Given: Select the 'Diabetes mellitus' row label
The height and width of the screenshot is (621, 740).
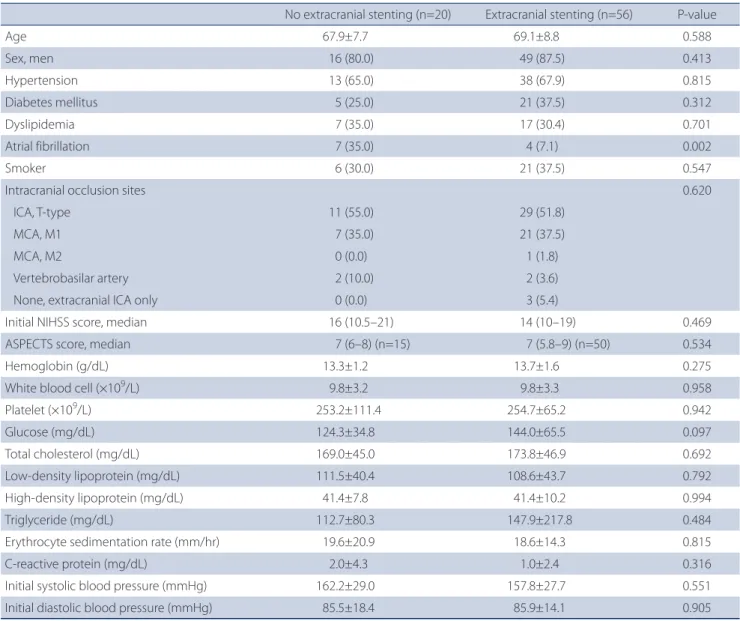Looking at the screenshot, I should click(x=51, y=102).
